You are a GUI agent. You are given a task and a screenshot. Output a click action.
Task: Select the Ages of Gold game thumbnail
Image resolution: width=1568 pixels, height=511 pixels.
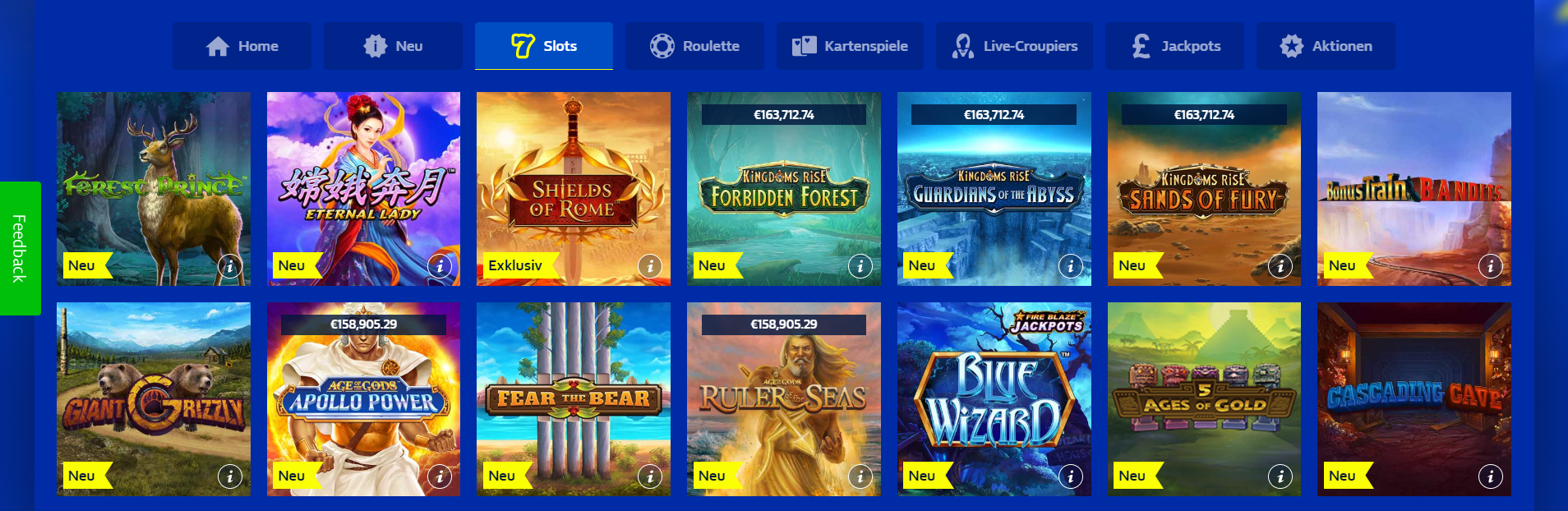point(1204,399)
